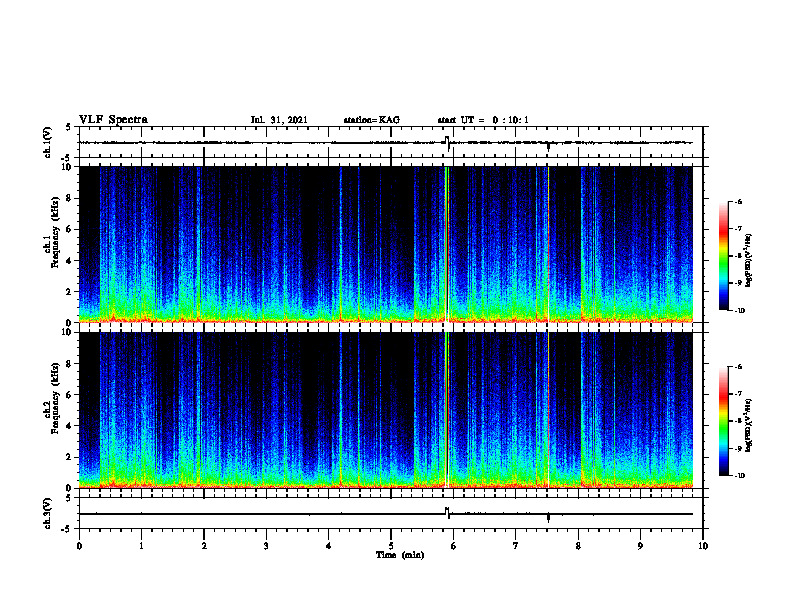
Task: Click the pulse in the ch.1 waveform trace near 5.9 min
Action: tap(447, 142)
